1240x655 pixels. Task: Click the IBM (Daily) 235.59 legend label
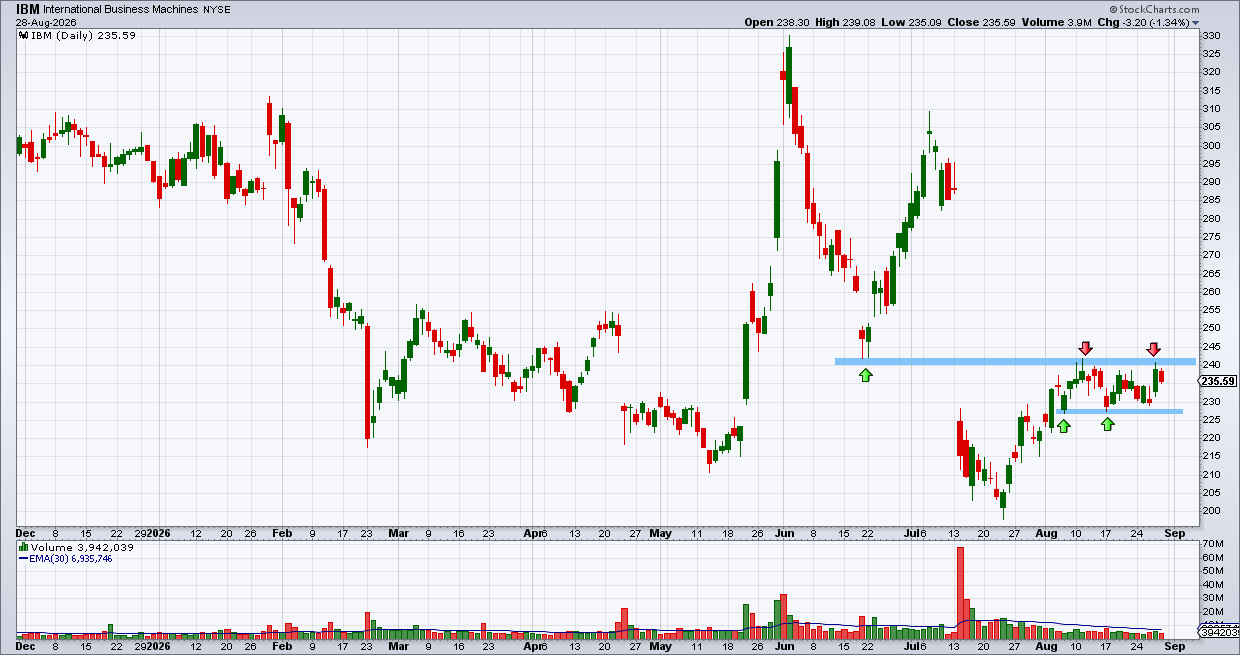tap(81, 35)
